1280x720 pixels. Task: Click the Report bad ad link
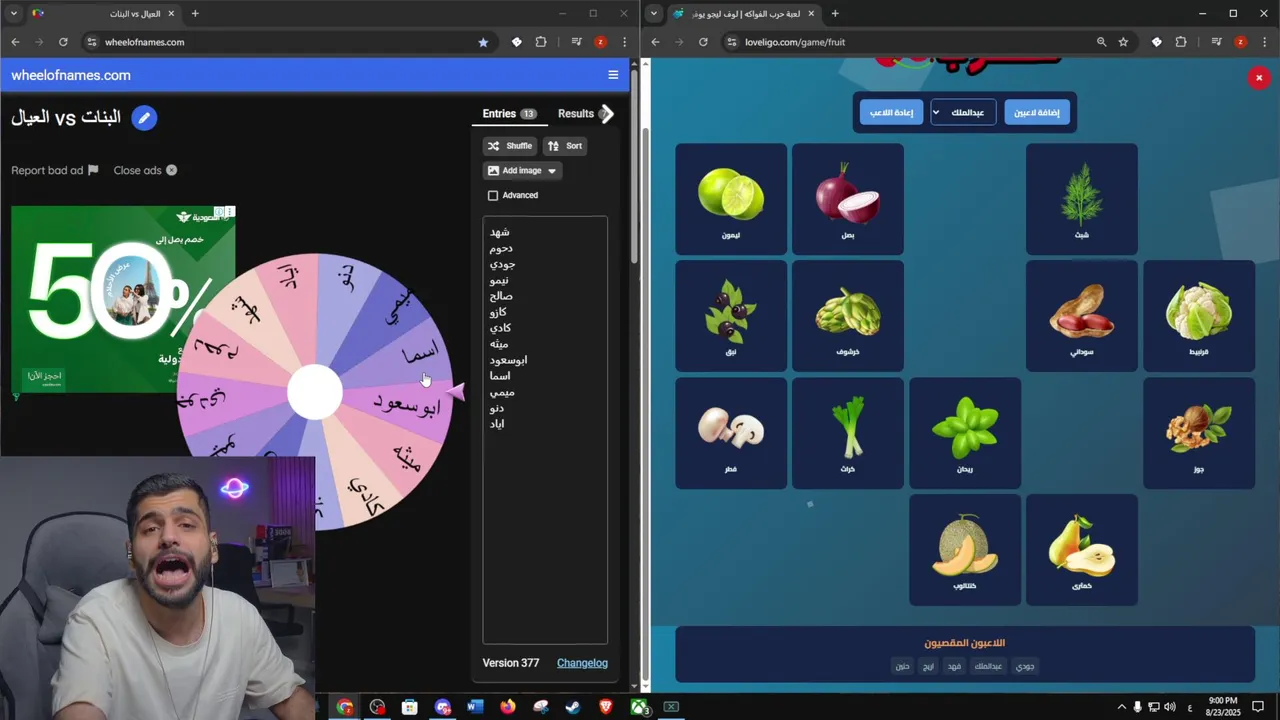(47, 170)
